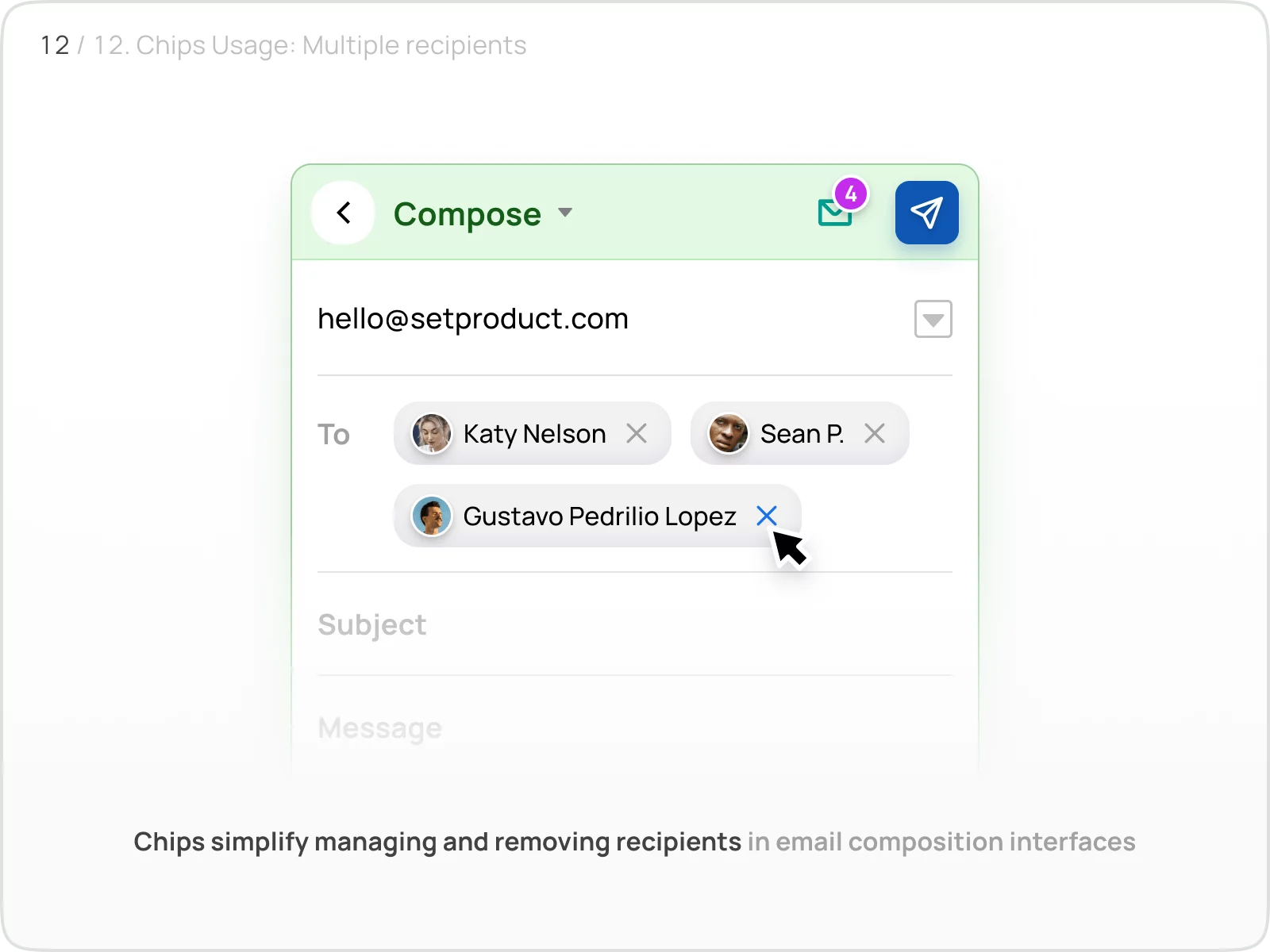Open the Compose mode dropdown

(x=565, y=213)
